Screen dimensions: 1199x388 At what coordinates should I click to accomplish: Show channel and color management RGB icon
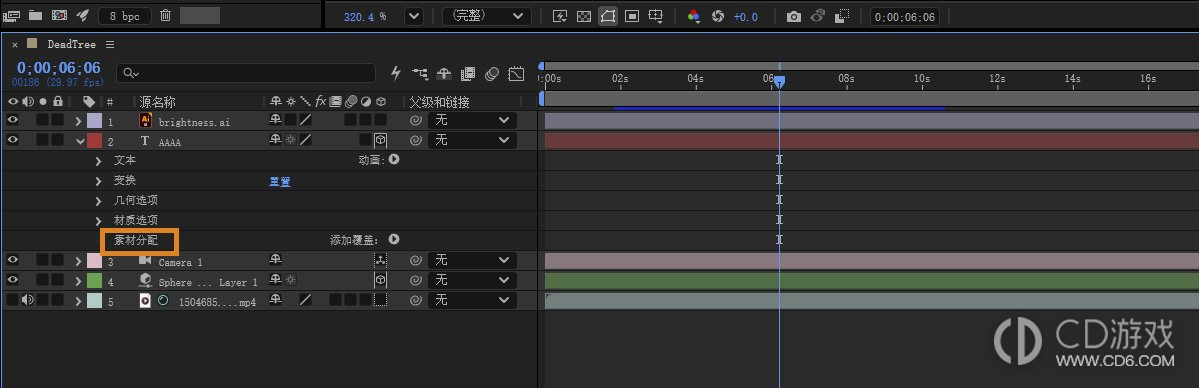(x=694, y=16)
